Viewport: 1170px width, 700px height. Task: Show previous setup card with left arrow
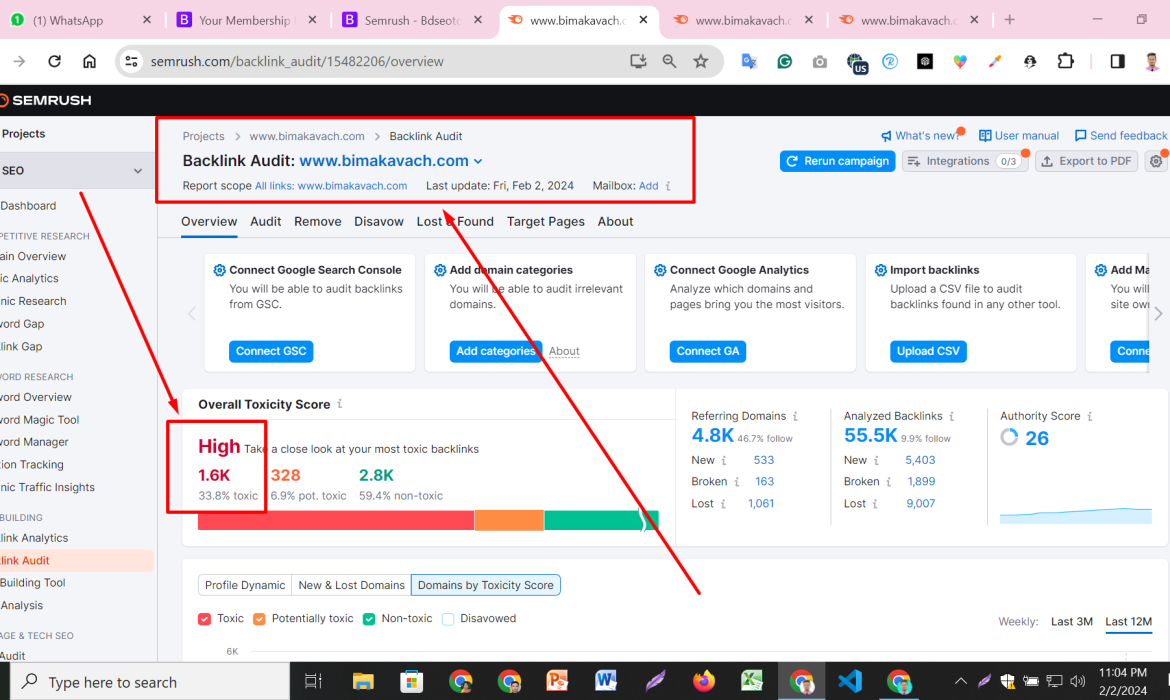pos(192,314)
